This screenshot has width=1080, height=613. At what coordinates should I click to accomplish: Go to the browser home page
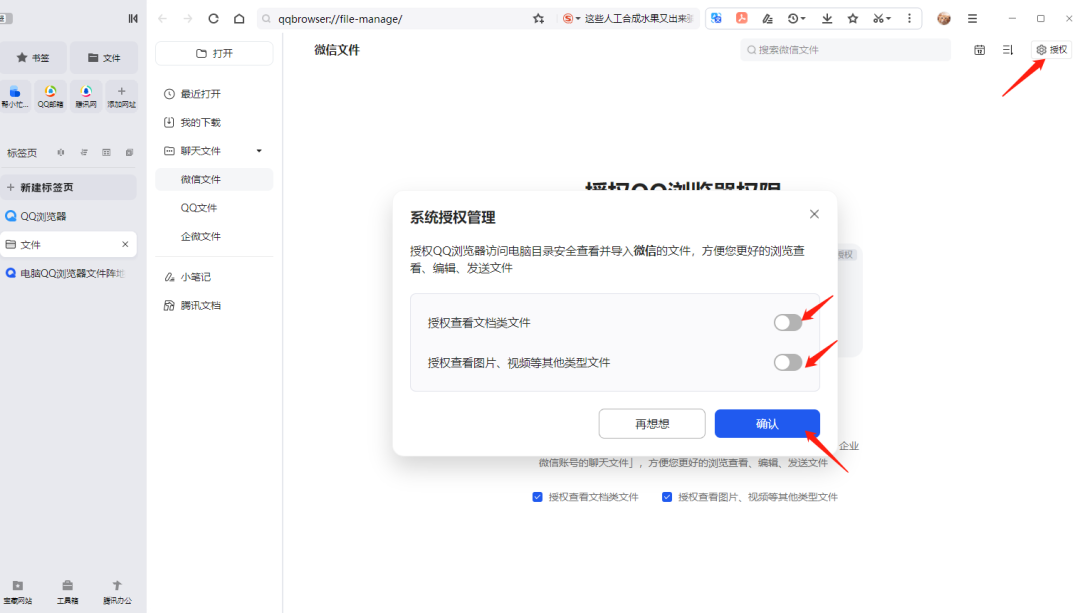pos(239,19)
